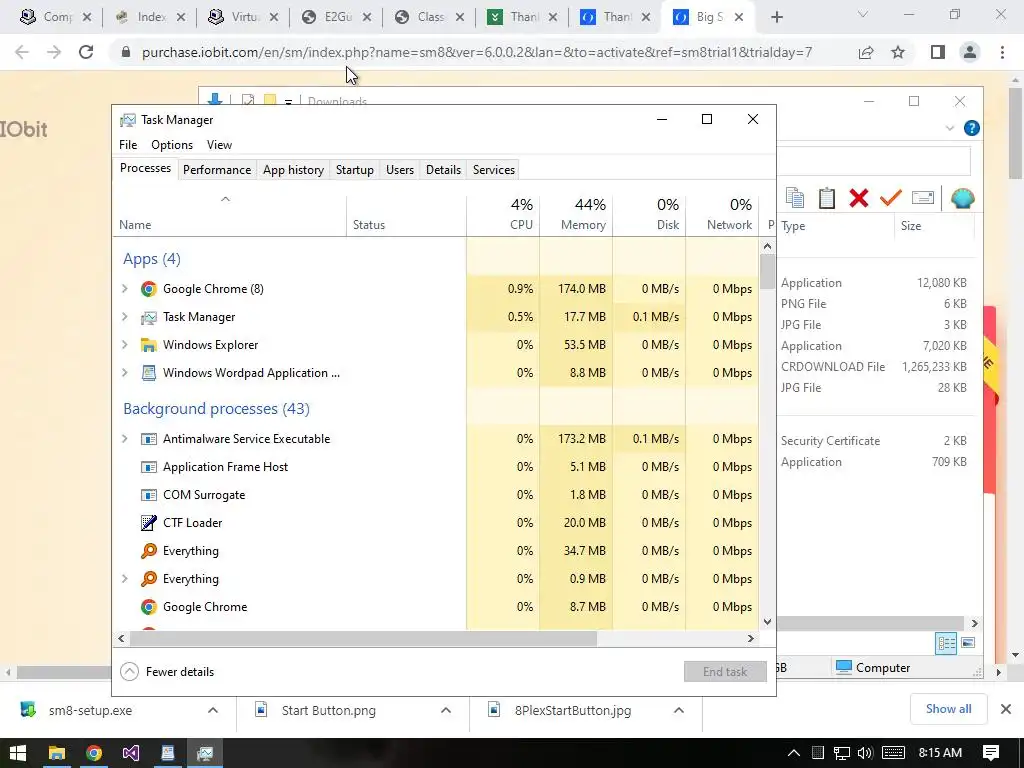The height and width of the screenshot is (768, 1024).
Task: Click the Copy icon in the Downloads window toolbar
Action: [795, 197]
